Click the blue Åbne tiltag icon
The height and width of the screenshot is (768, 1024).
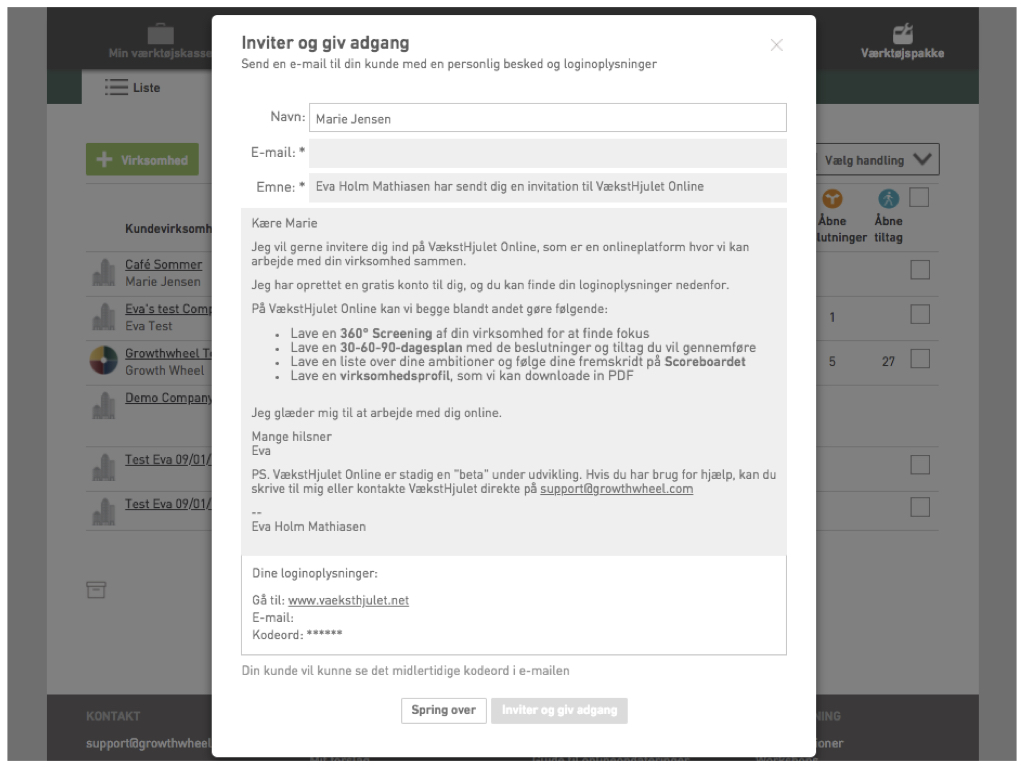point(888,199)
